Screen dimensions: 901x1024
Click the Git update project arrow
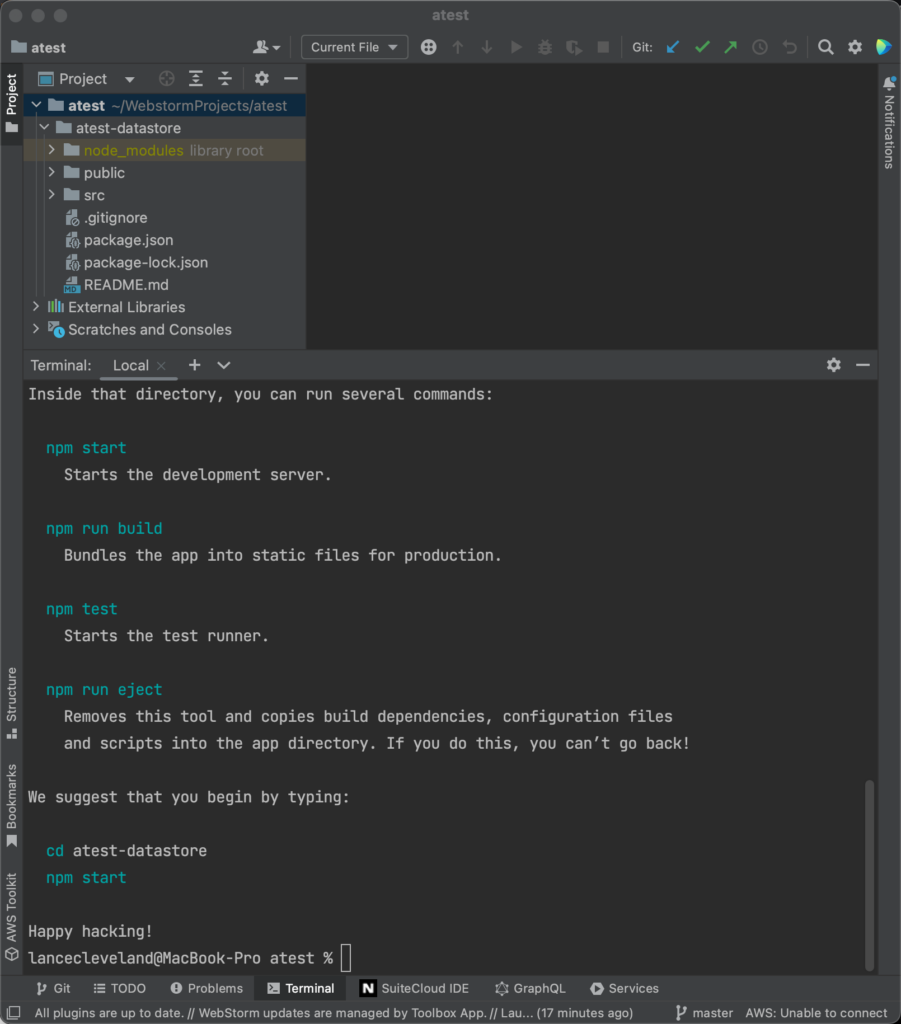pyautogui.click(x=673, y=47)
